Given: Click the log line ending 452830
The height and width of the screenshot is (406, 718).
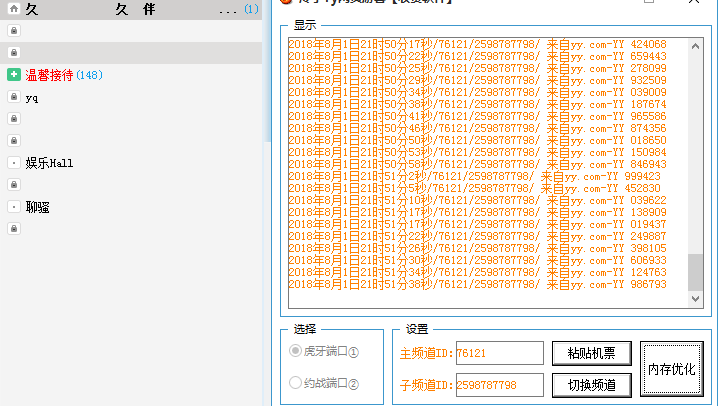Looking at the screenshot, I should [x=474, y=189].
